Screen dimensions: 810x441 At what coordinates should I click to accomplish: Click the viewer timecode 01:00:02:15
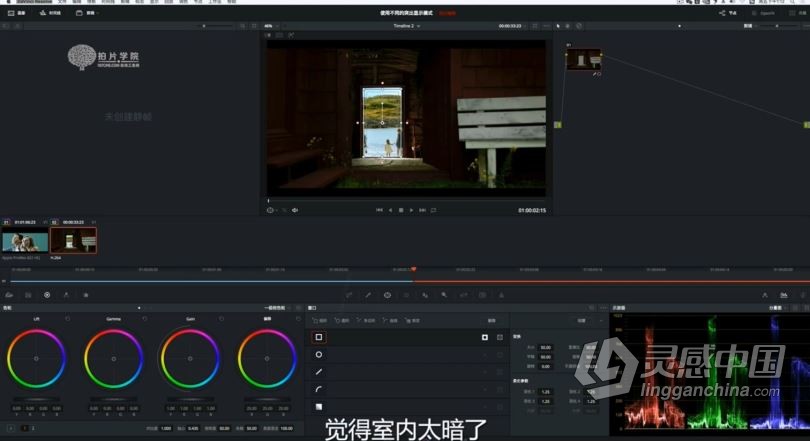coord(532,210)
